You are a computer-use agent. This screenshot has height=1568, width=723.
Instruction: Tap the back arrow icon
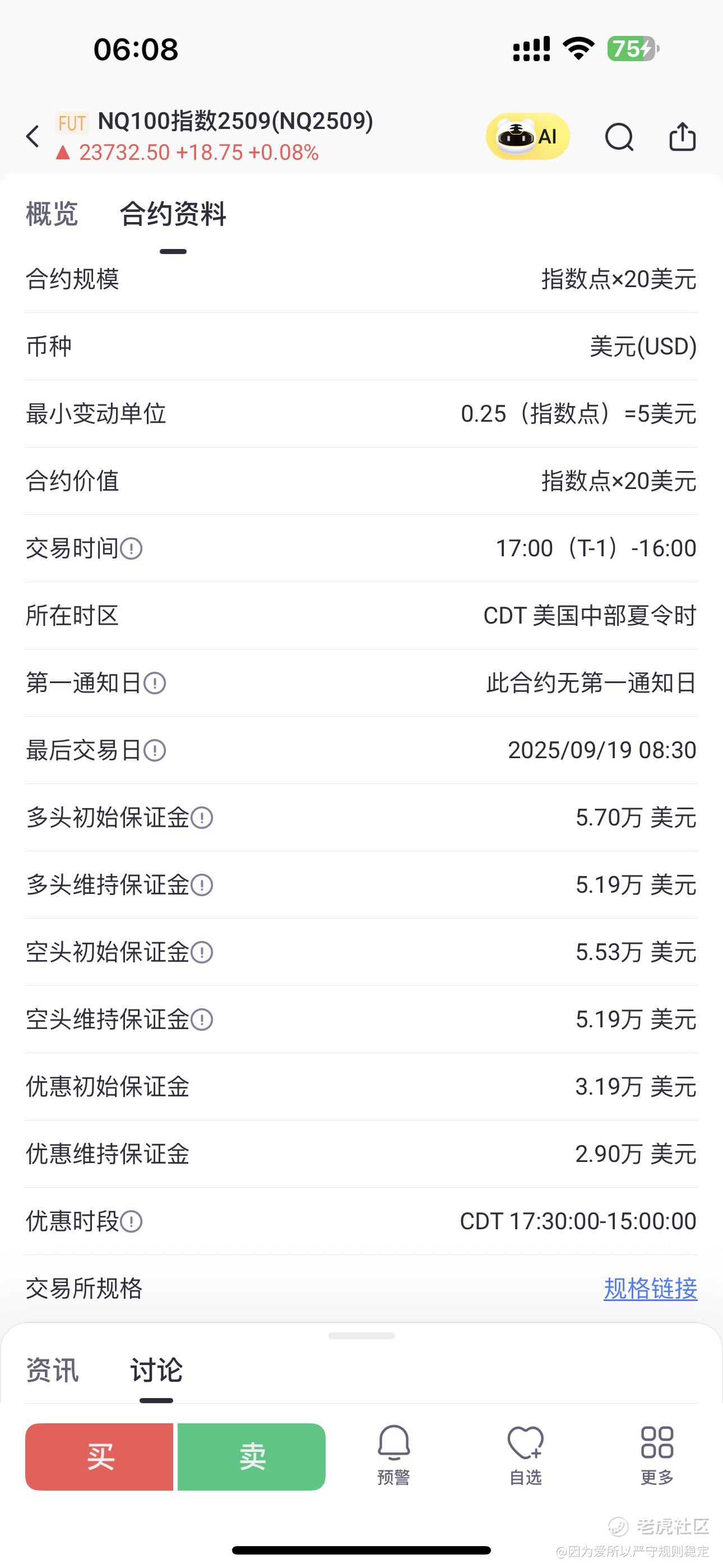tap(33, 136)
